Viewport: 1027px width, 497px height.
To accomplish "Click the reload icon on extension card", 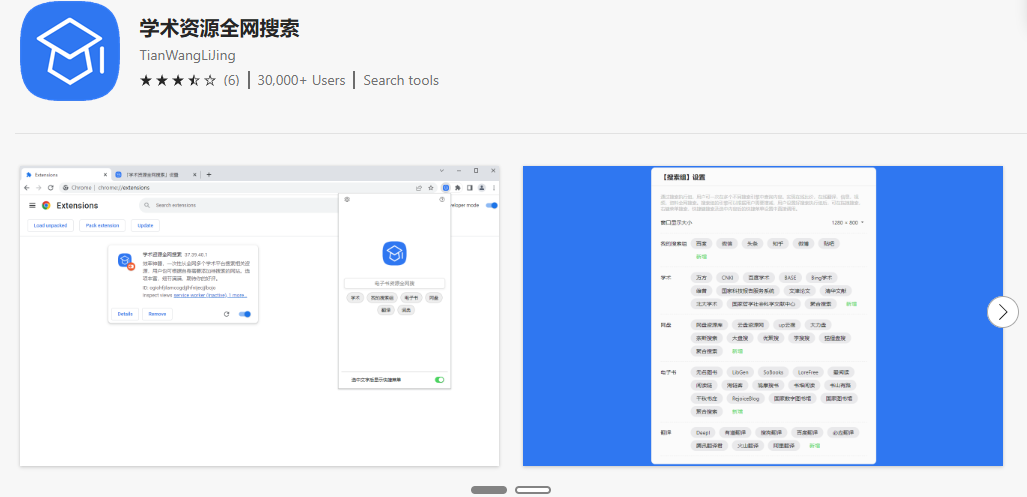I will (x=227, y=314).
